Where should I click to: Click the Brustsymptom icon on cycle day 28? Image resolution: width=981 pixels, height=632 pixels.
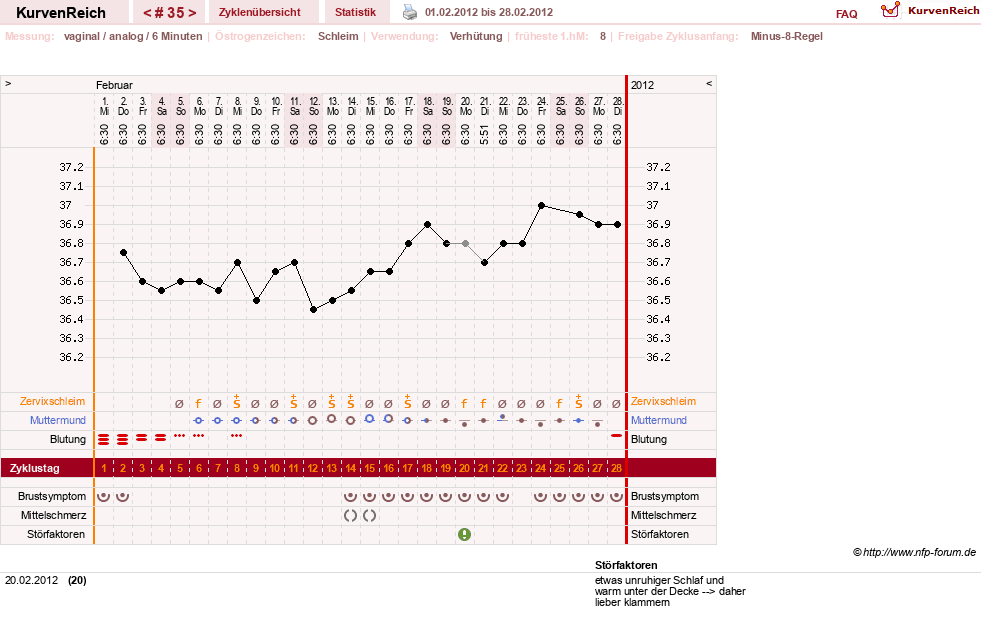pyautogui.click(x=616, y=496)
